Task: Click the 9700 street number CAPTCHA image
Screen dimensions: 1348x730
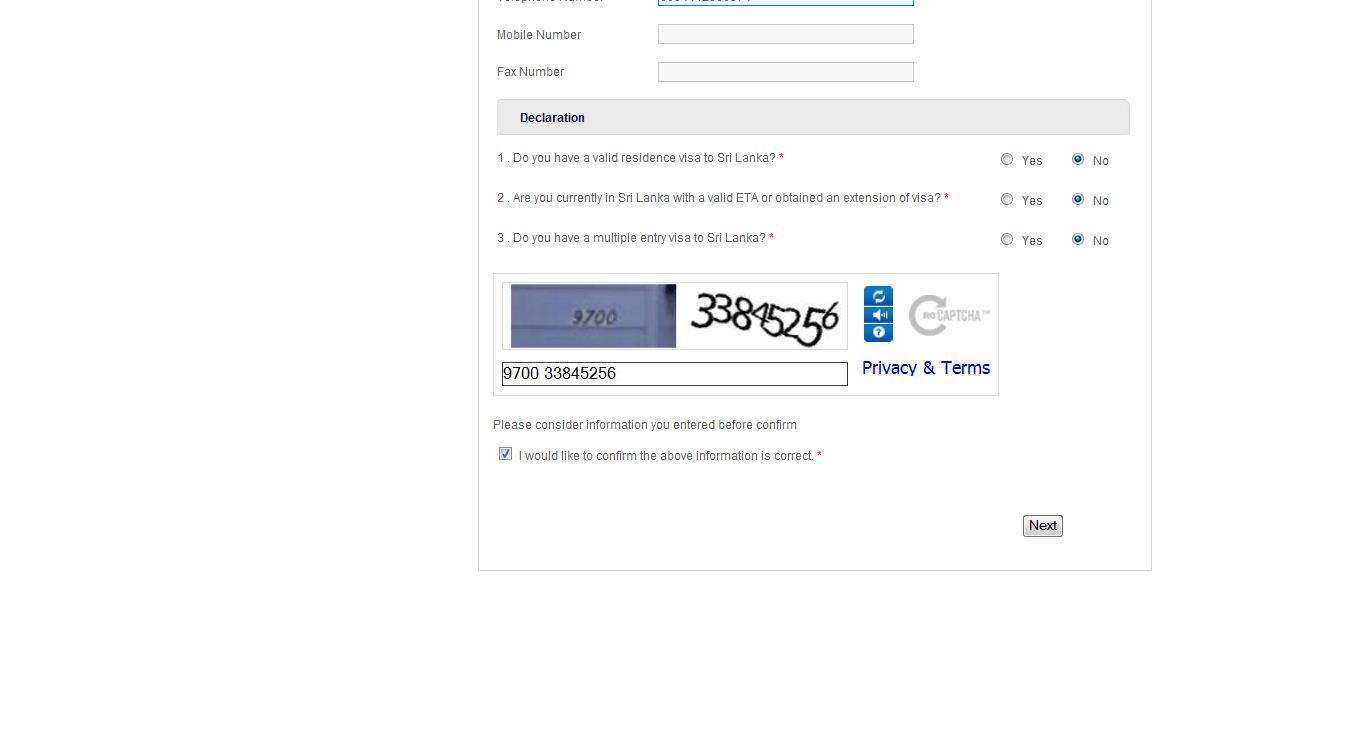Action: (593, 316)
